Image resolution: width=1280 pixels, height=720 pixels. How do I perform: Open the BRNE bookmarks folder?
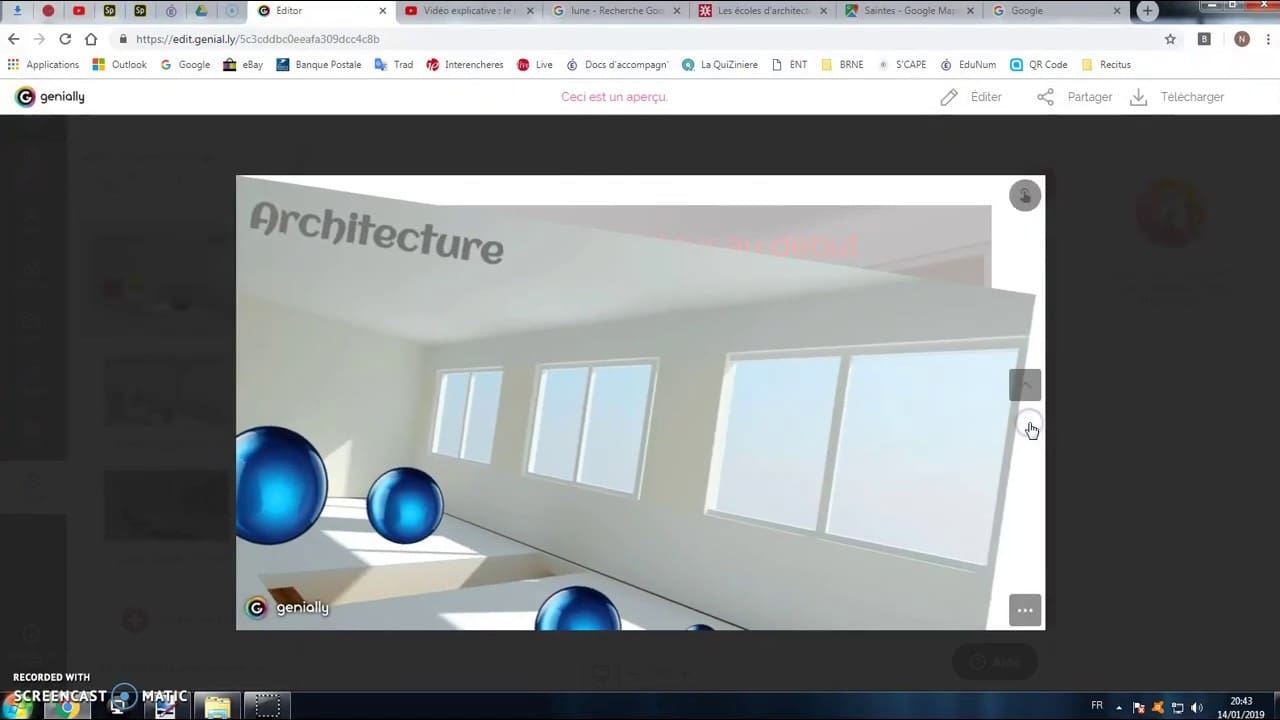(x=842, y=64)
